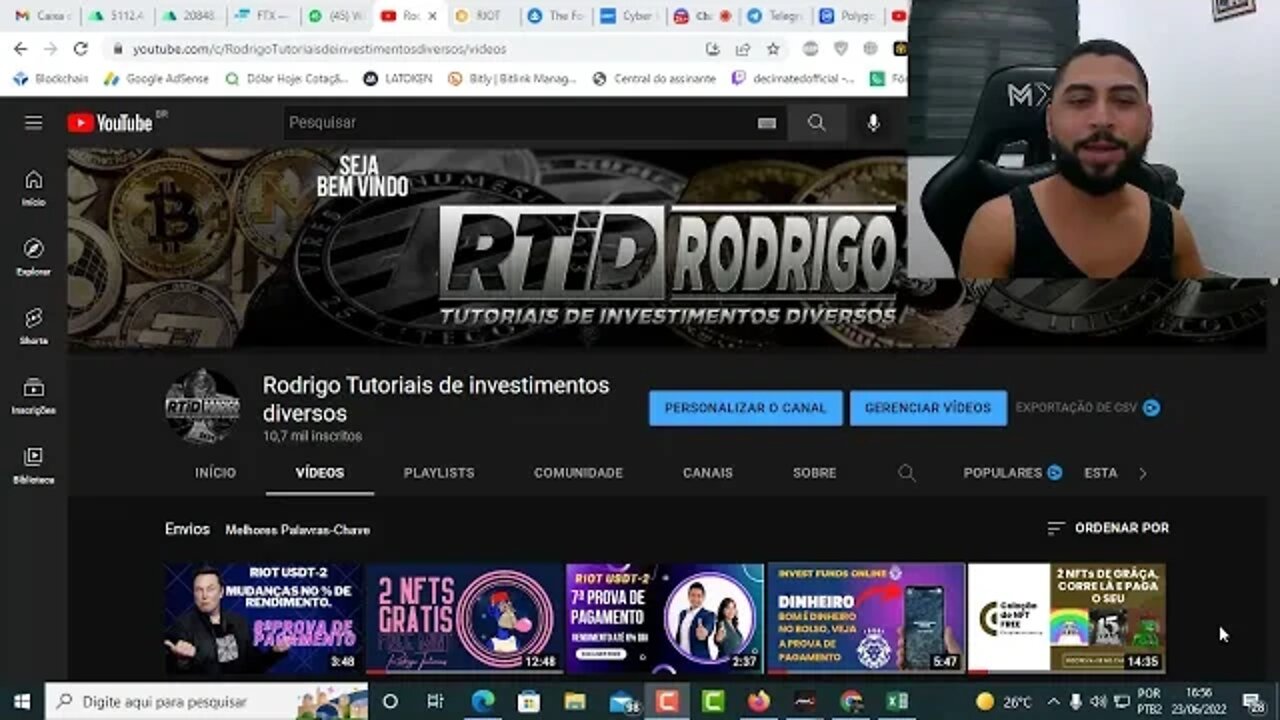Image resolution: width=1280 pixels, height=720 pixels.
Task: Bookmark page with the star icon
Action: click(773, 48)
